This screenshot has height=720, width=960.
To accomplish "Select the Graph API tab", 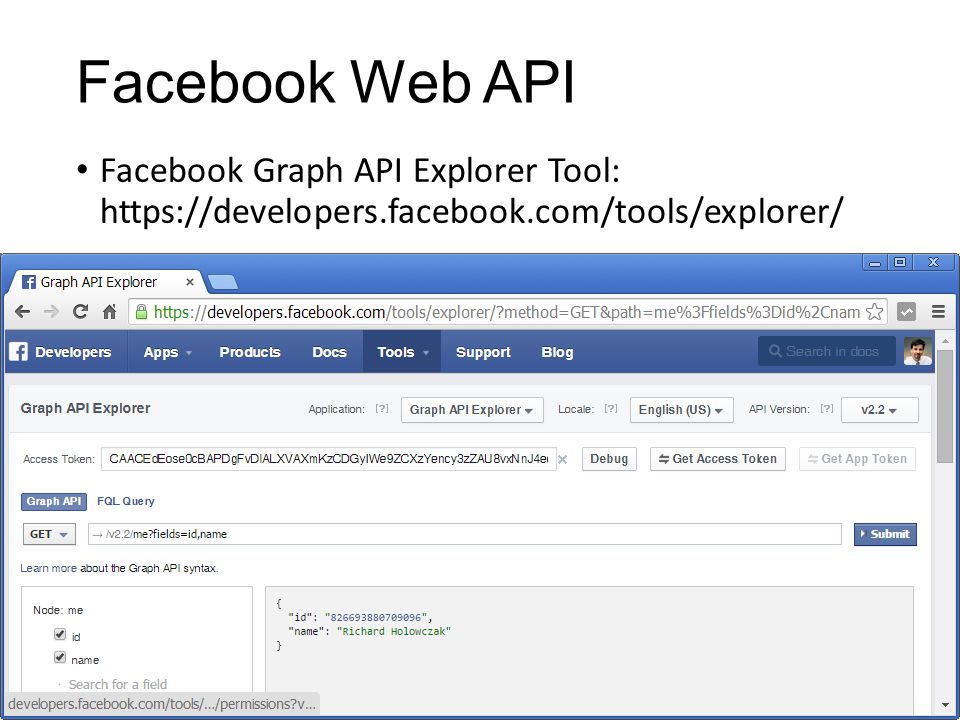I will pyautogui.click(x=54, y=501).
